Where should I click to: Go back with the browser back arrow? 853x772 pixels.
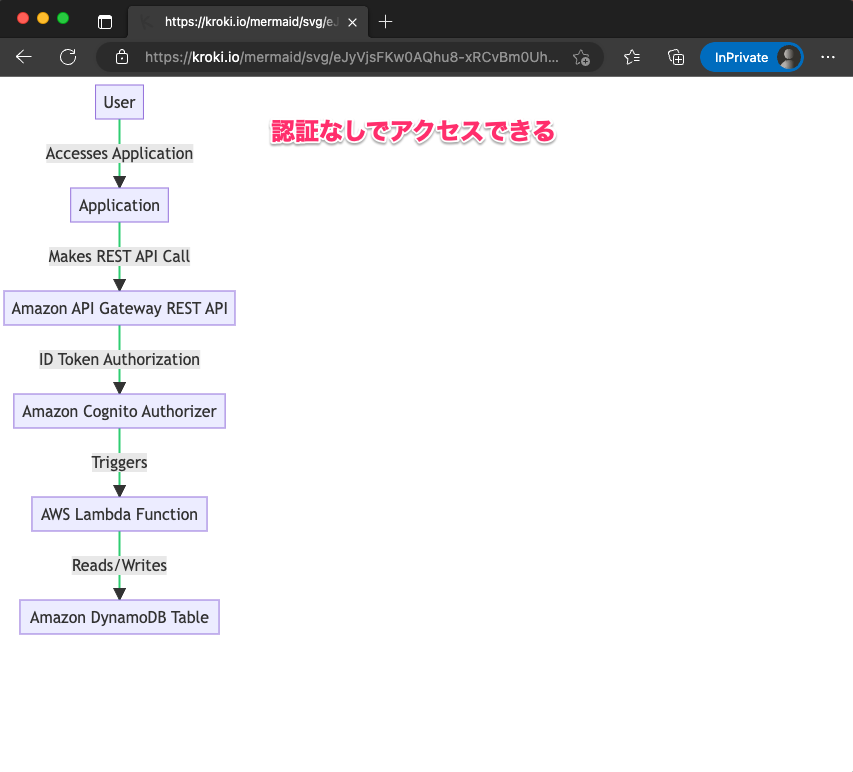pos(23,57)
